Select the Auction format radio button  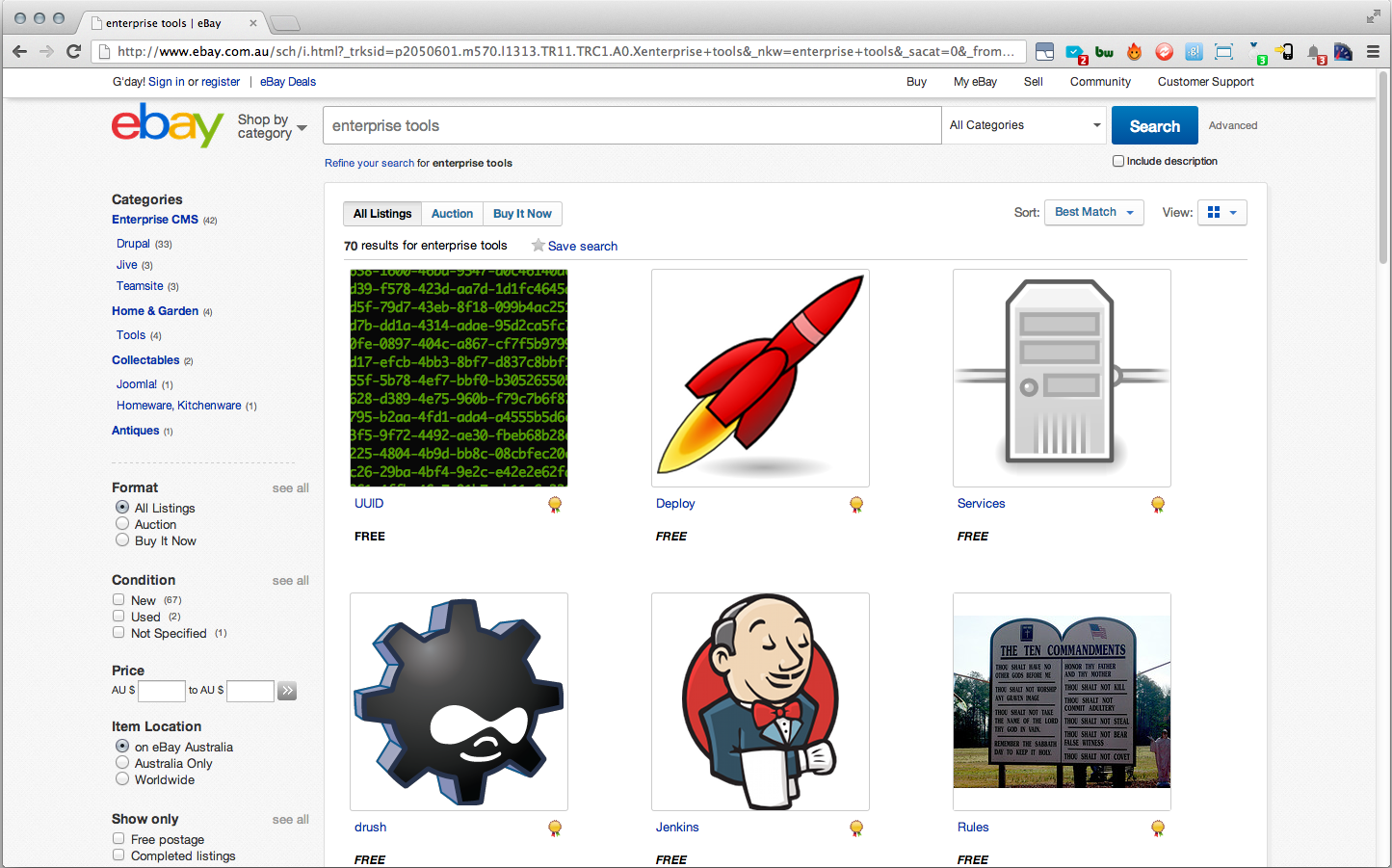pos(122,524)
